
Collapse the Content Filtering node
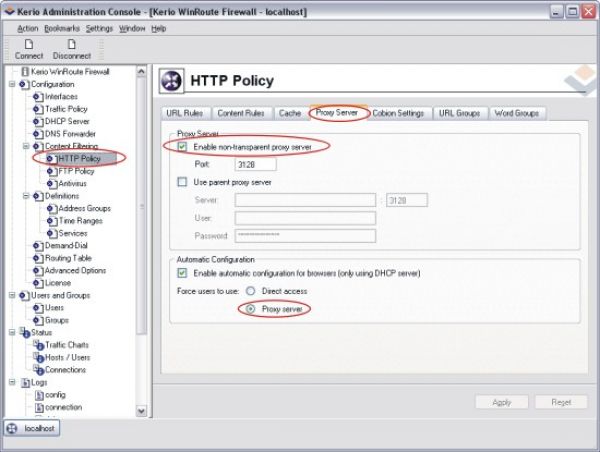[x=26, y=146]
